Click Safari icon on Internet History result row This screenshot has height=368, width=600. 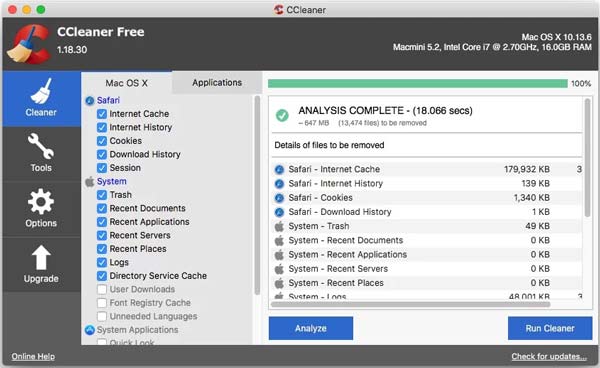coord(279,184)
